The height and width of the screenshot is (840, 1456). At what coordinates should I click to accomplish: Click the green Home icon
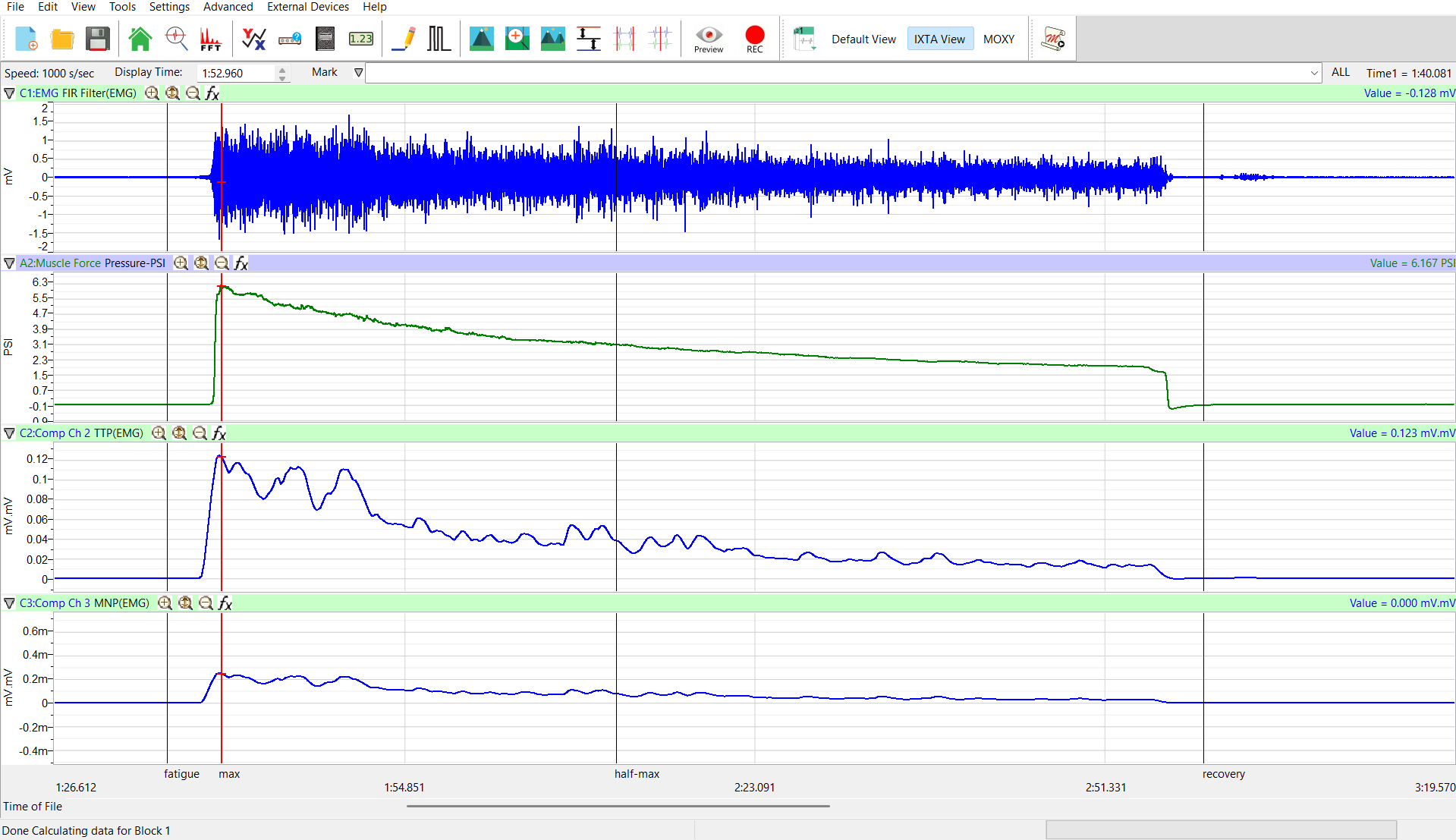coord(140,39)
